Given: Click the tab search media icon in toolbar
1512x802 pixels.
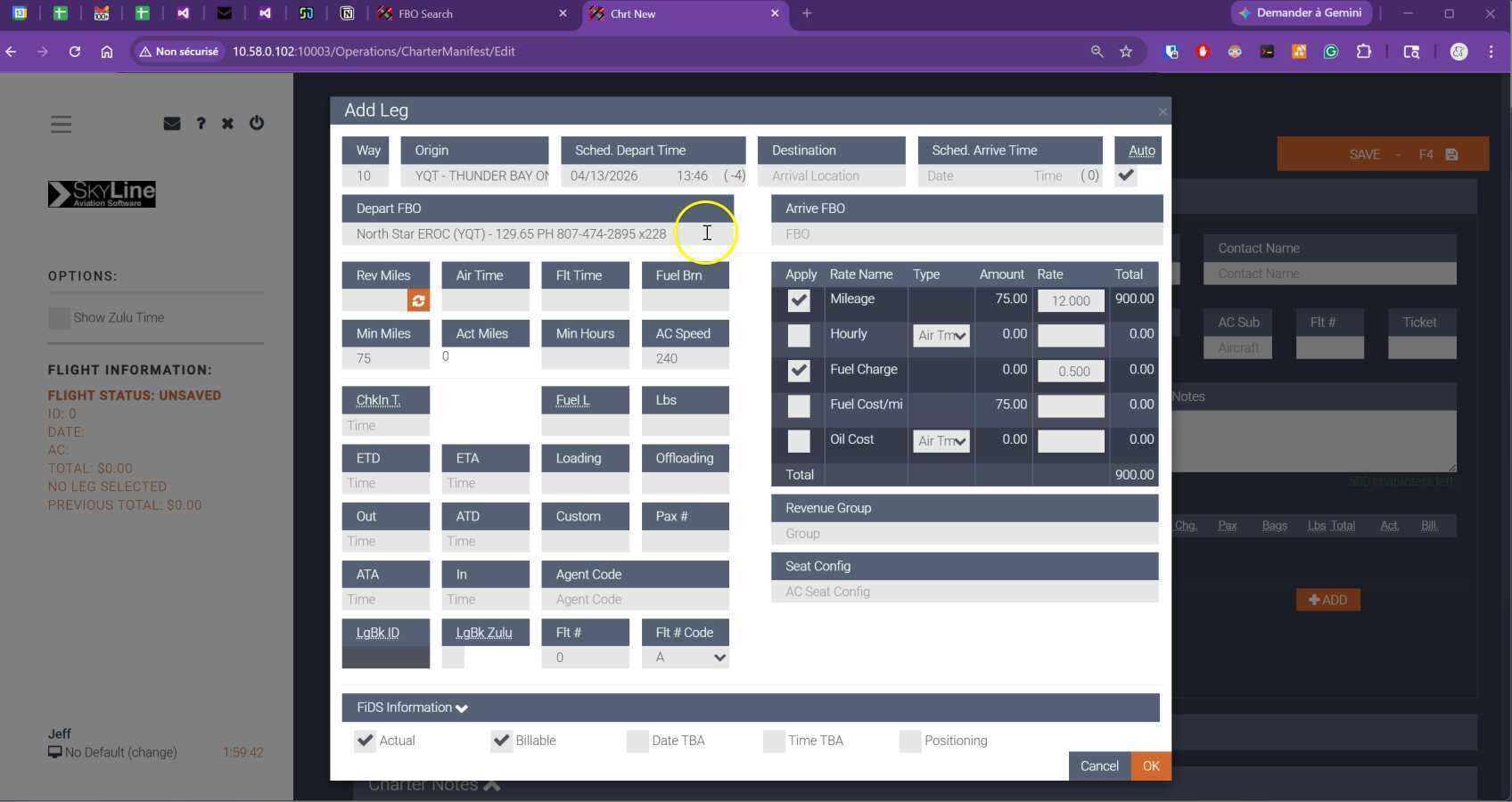Looking at the screenshot, I should 1411,52.
